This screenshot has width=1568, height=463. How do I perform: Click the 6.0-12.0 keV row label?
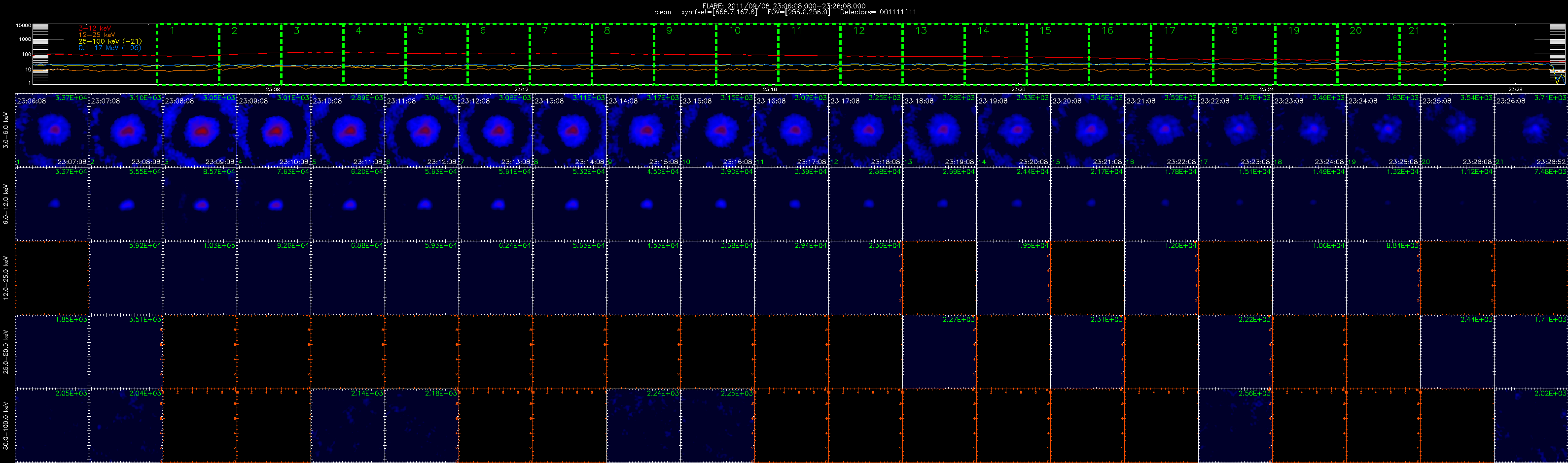(x=6, y=204)
